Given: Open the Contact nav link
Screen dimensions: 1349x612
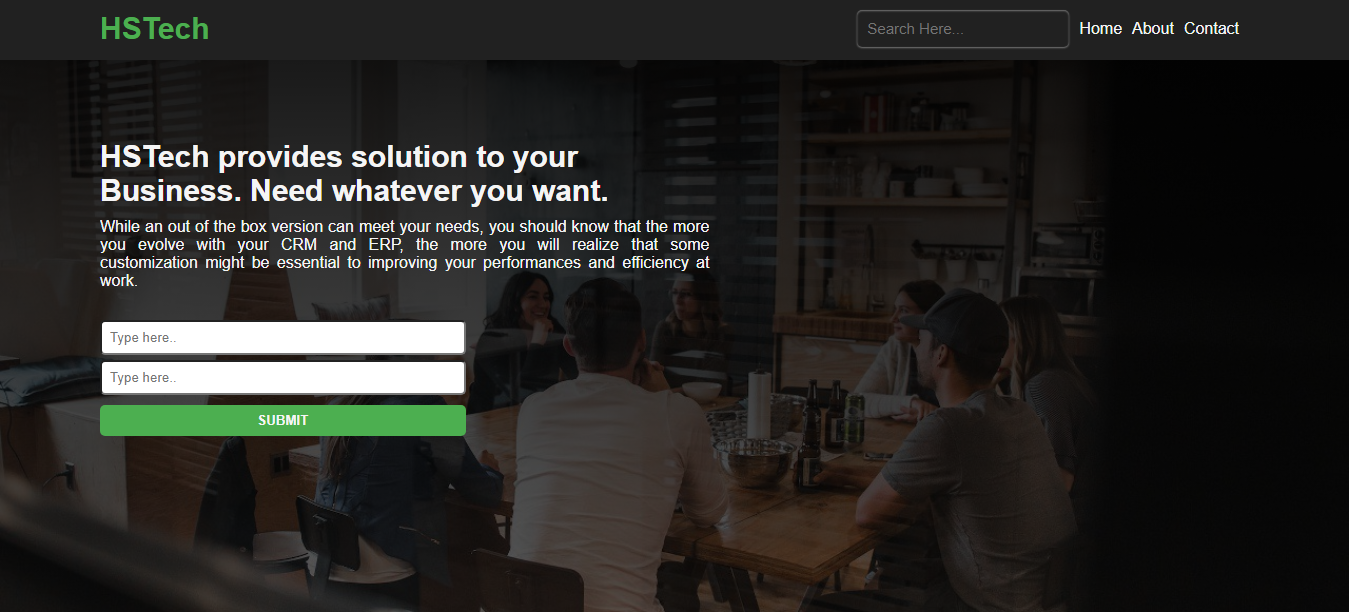Looking at the screenshot, I should click(x=1211, y=29).
